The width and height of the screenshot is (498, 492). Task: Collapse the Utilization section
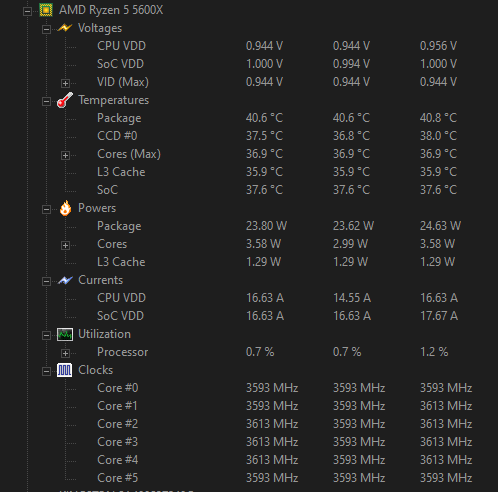(46, 335)
